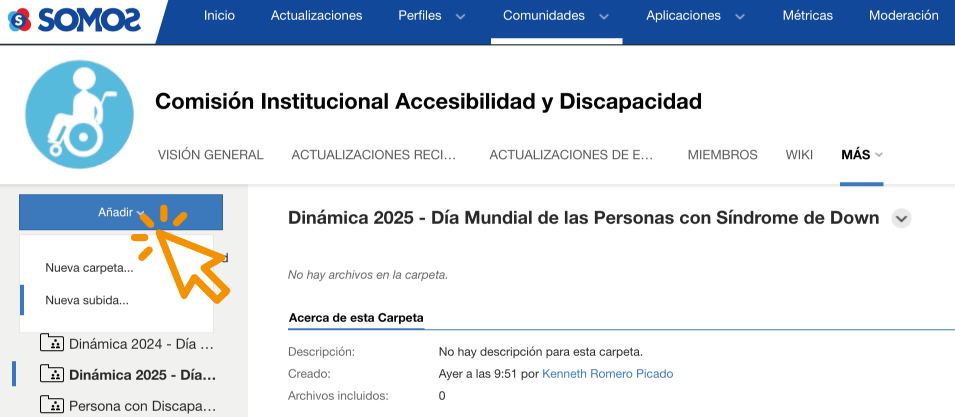Select Nueva carpeta... from Añadir menu
This screenshot has width=955, height=417.
coord(89,268)
